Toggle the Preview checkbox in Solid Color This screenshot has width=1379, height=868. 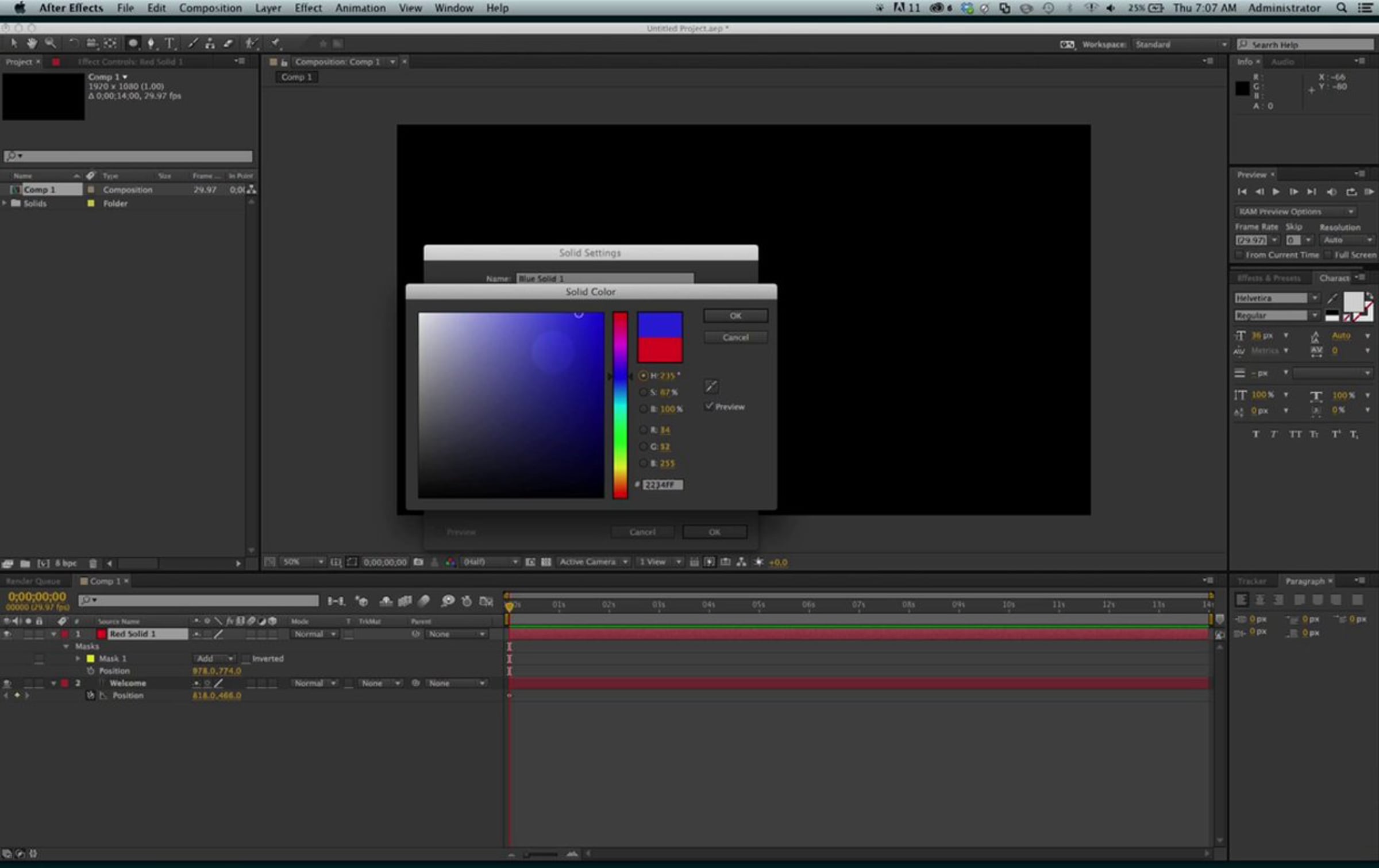tap(709, 406)
